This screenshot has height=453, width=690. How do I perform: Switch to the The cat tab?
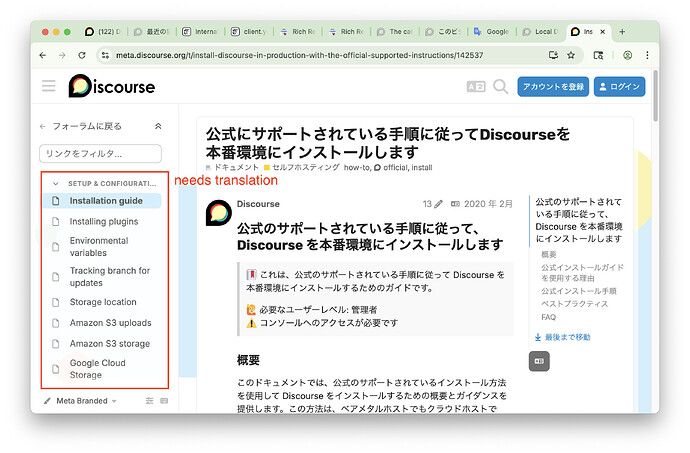[395, 32]
